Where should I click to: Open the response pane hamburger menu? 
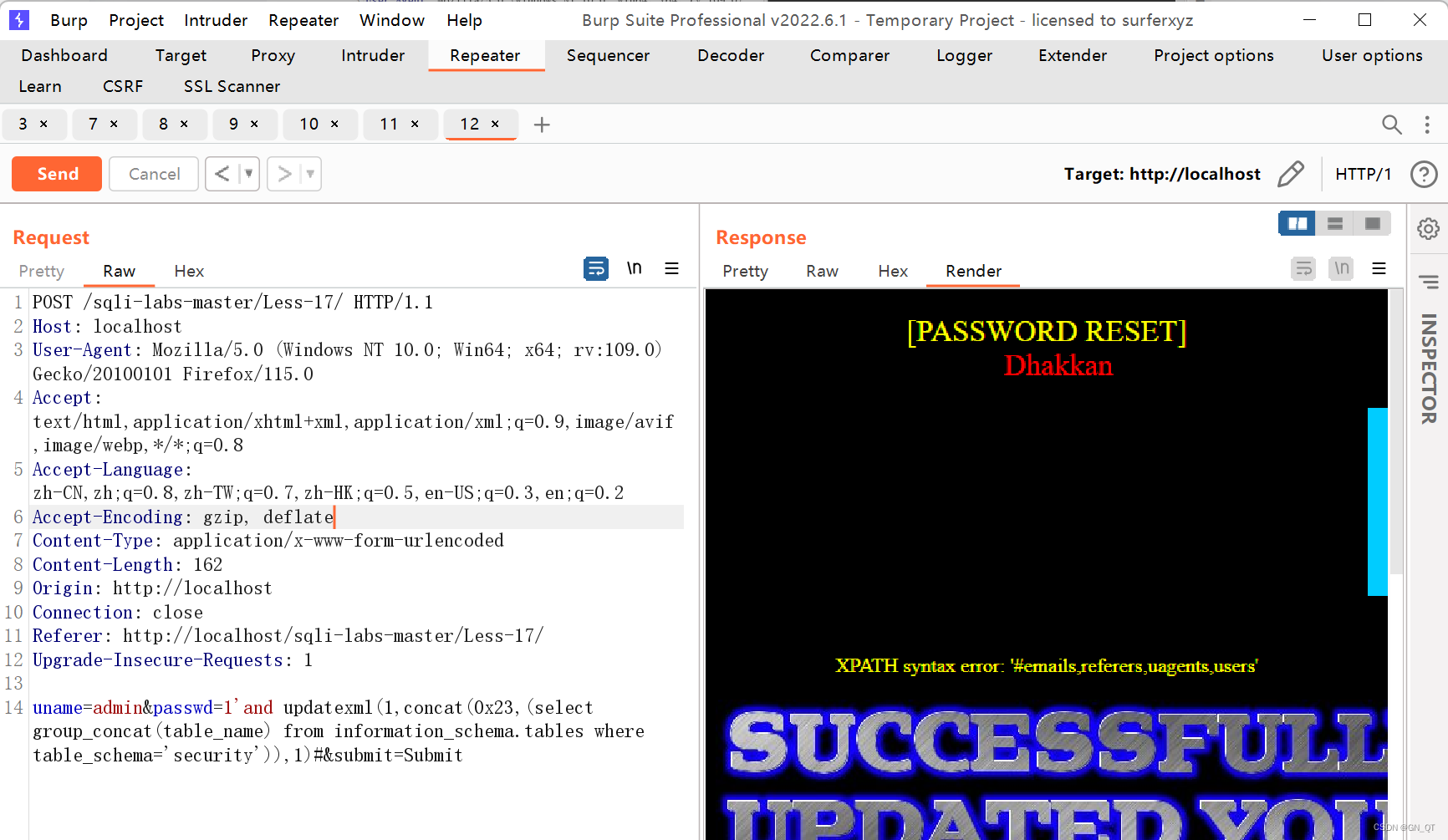1379,268
